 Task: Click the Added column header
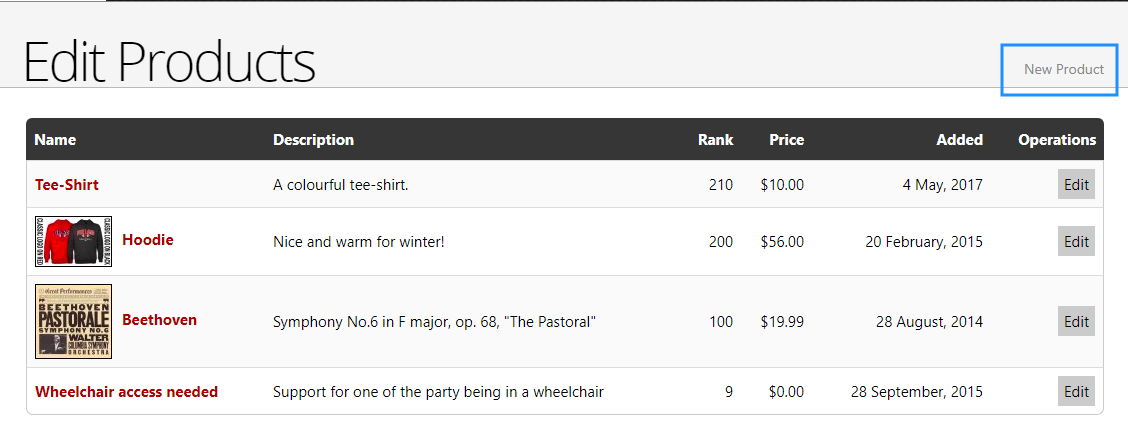pyautogui.click(x=959, y=140)
